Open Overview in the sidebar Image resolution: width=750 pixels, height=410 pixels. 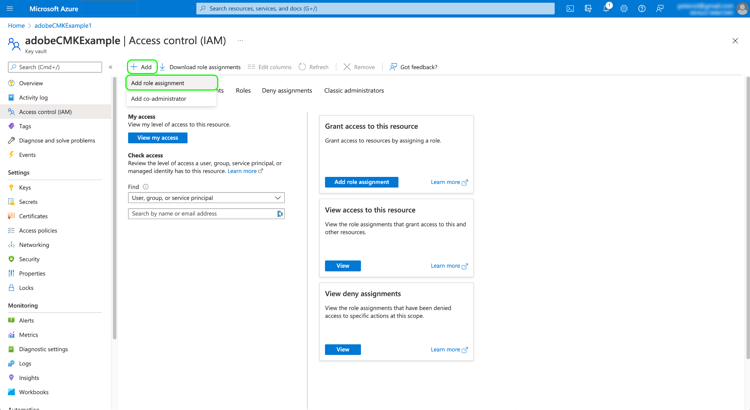point(31,83)
